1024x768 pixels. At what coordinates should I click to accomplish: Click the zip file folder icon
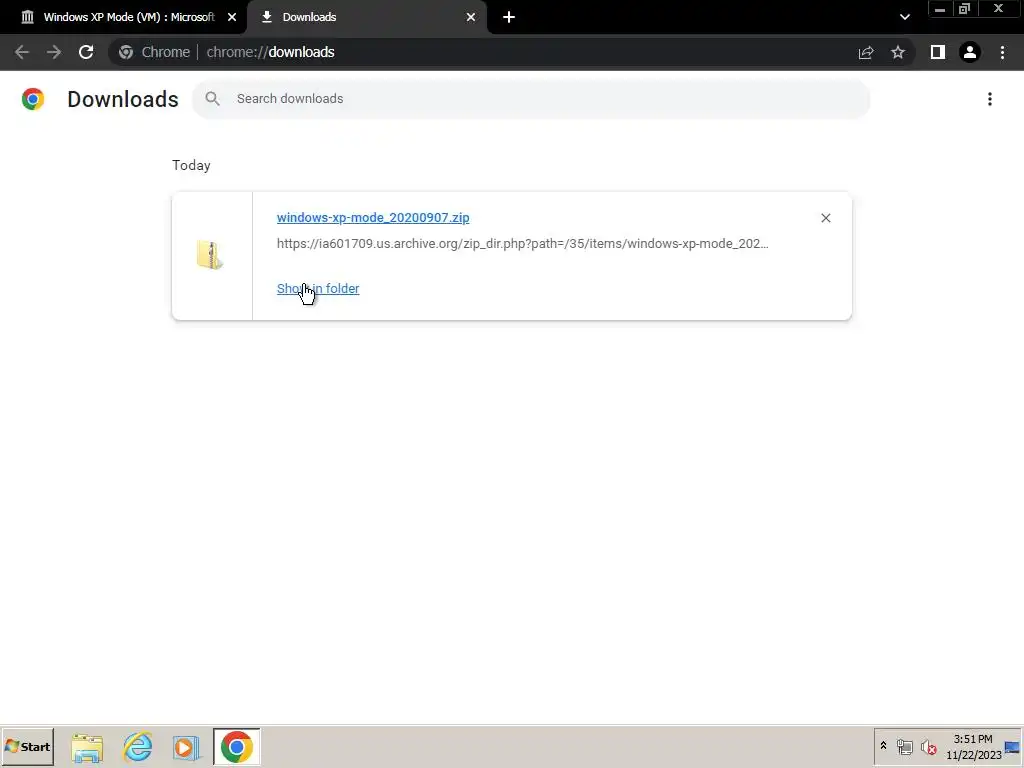click(x=210, y=255)
